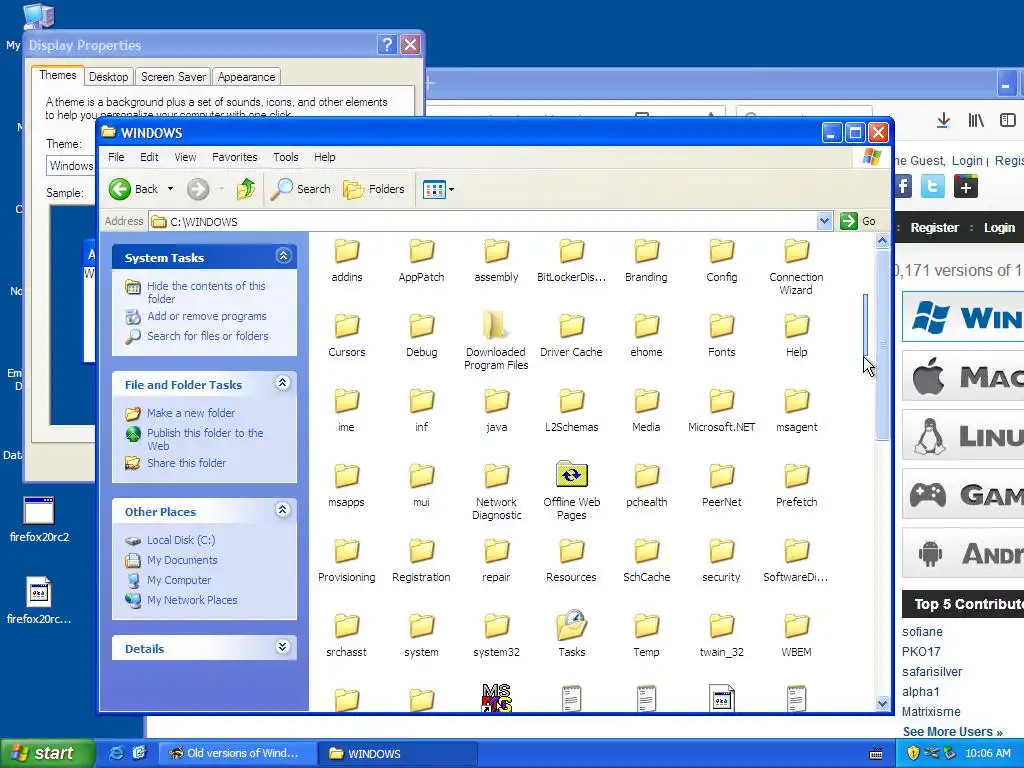Select the Tasks scheduled folder icon
The height and width of the screenshot is (768, 1024).
pyautogui.click(x=571, y=625)
